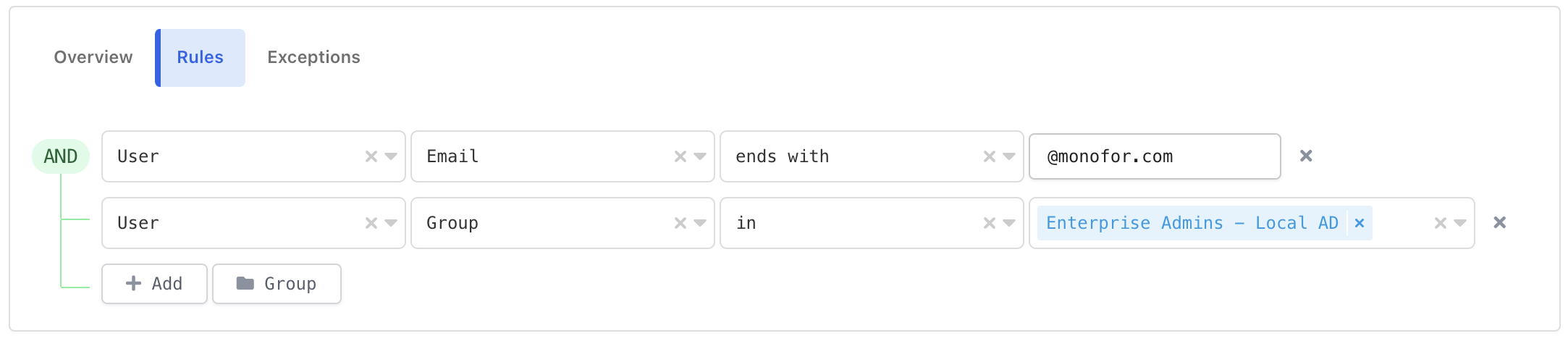Screen dimensions: 1568x349
Task: Clear the second row User selection
Action: (371, 223)
